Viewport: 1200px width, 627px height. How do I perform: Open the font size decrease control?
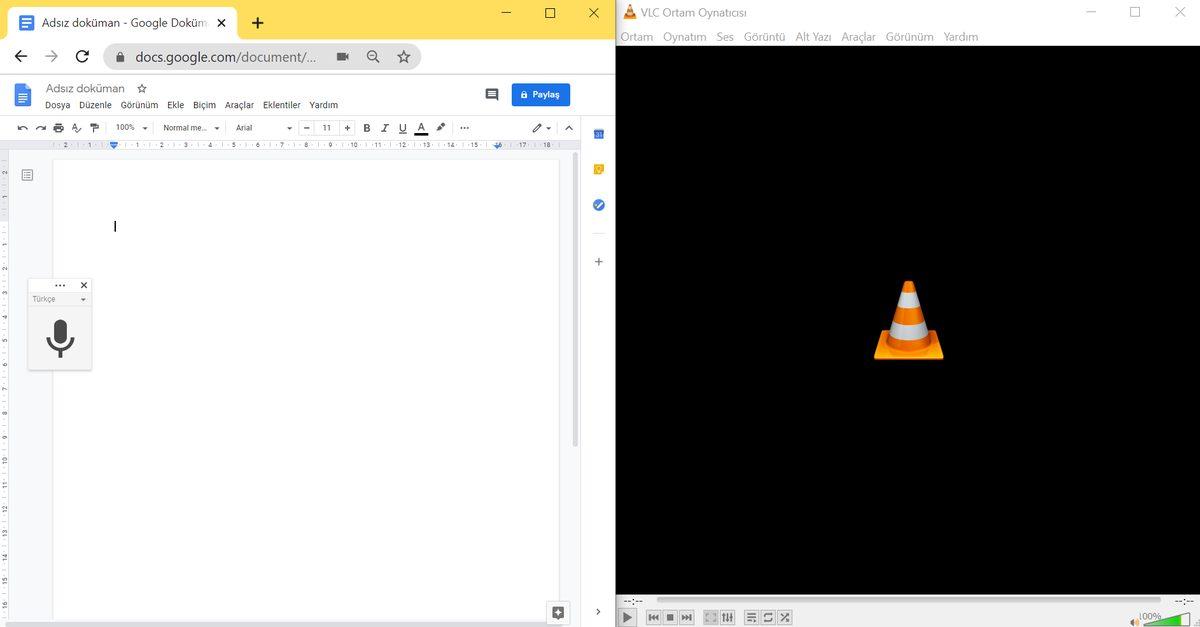pyautogui.click(x=306, y=127)
